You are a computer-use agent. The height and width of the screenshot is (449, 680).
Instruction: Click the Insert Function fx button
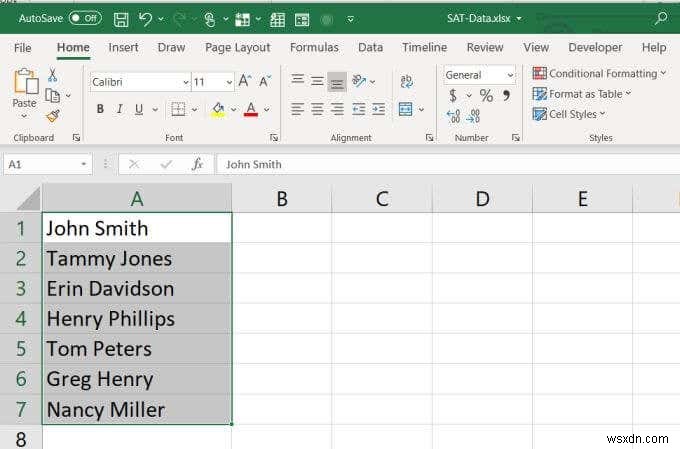click(x=197, y=164)
